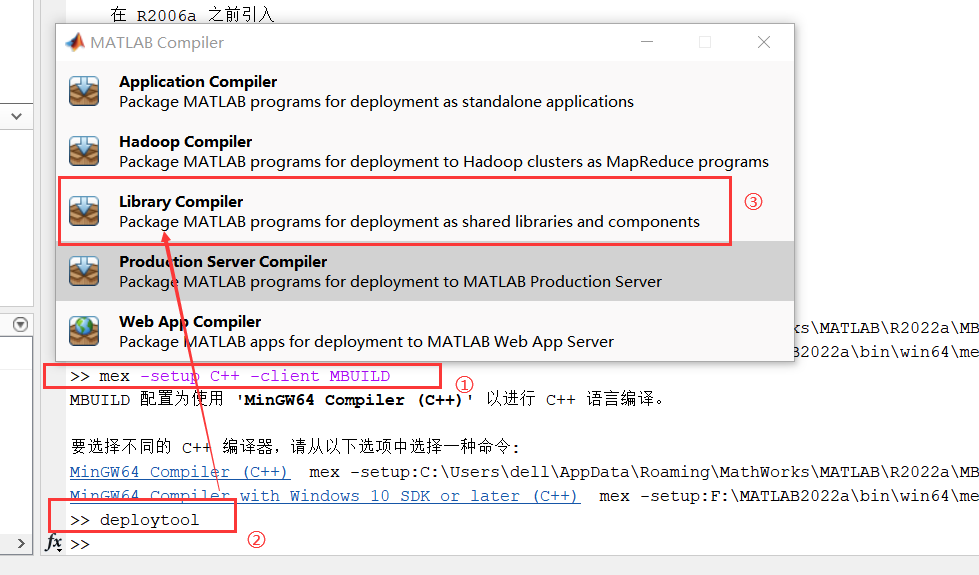Click the Library Compiler package icon

[x=84, y=211]
